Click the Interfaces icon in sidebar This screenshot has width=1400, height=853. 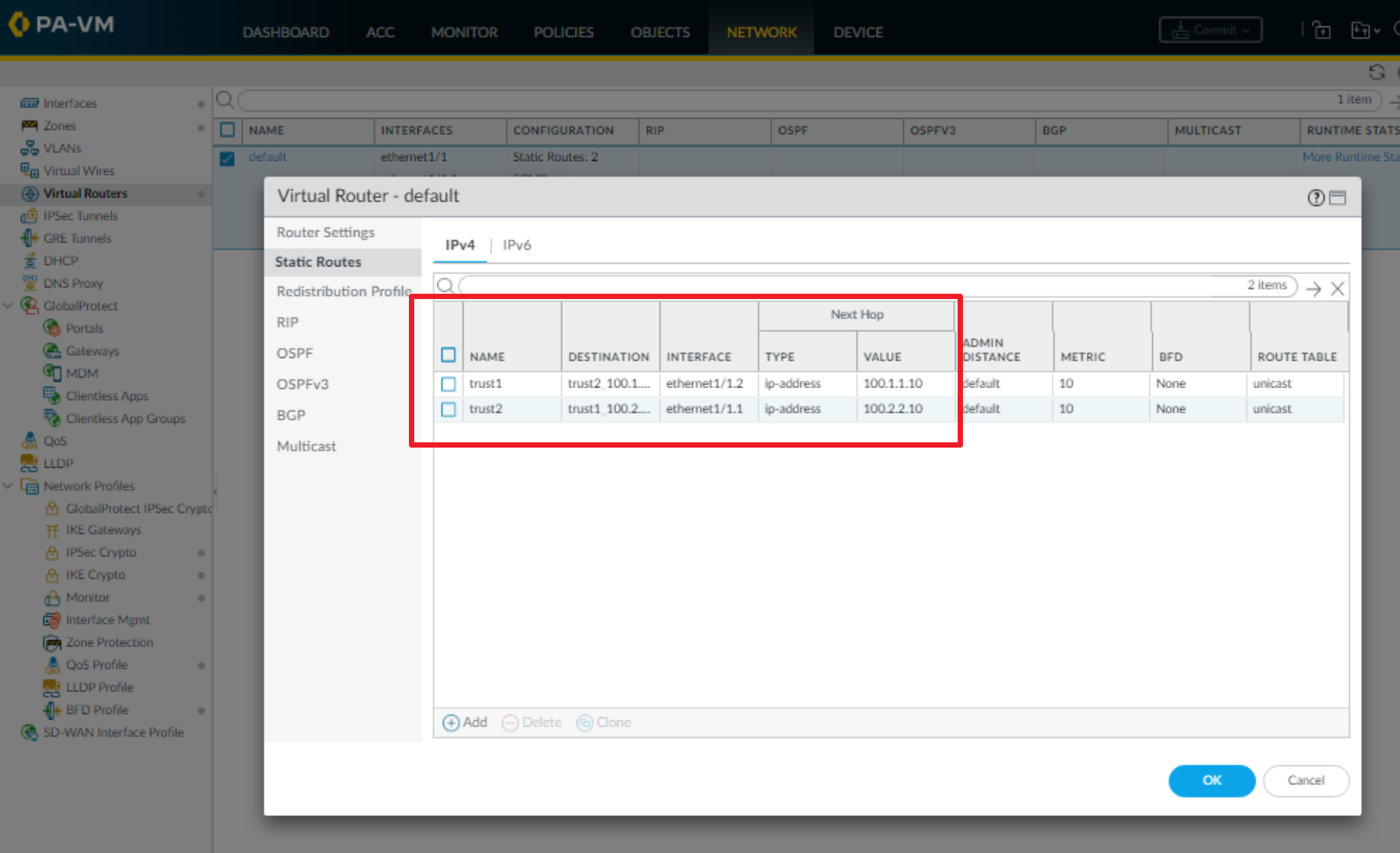click(x=30, y=103)
